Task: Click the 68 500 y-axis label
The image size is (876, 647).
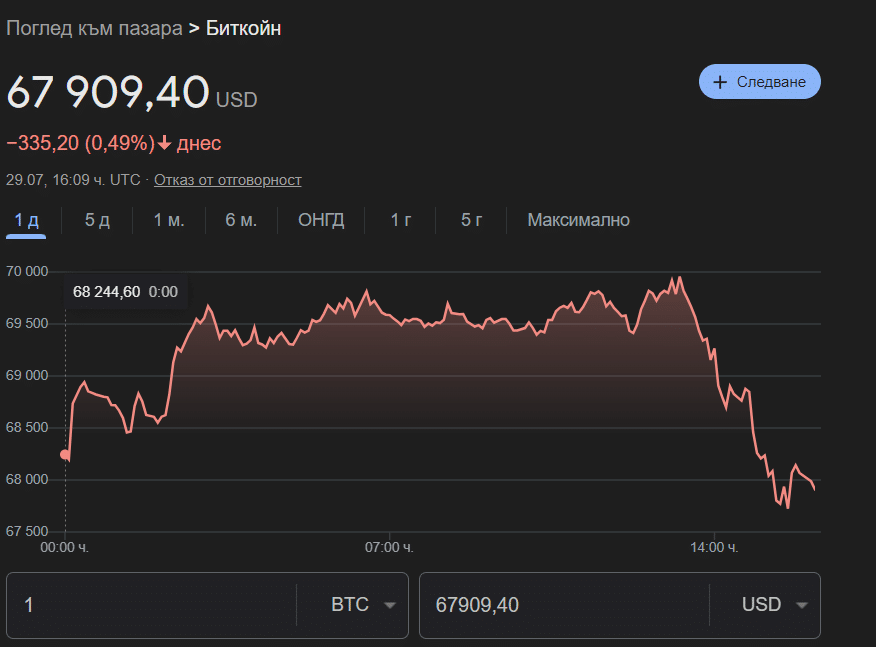Action: pyautogui.click(x=27, y=427)
